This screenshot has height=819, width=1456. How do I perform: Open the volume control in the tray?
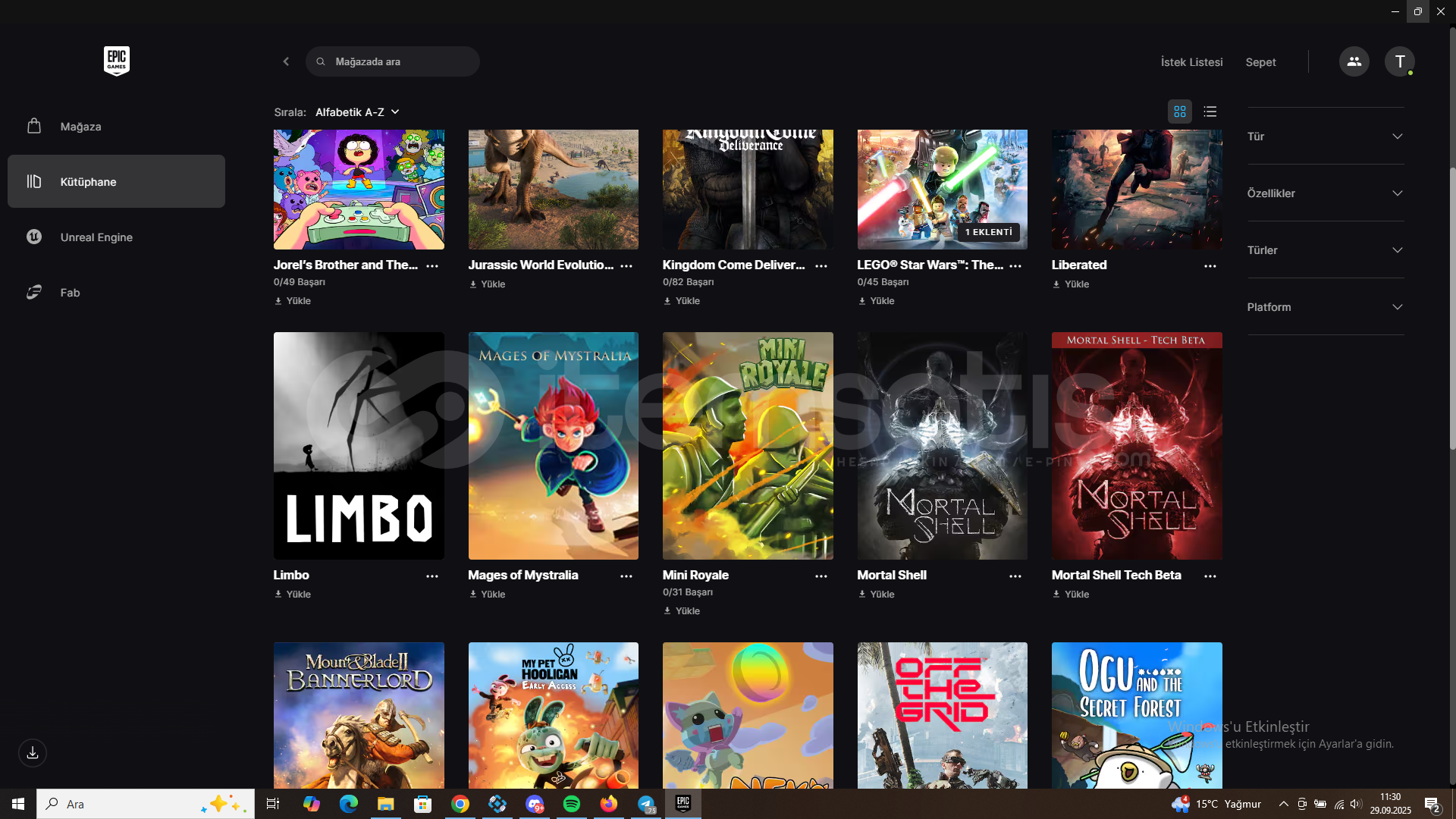pyautogui.click(x=1356, y=804)
